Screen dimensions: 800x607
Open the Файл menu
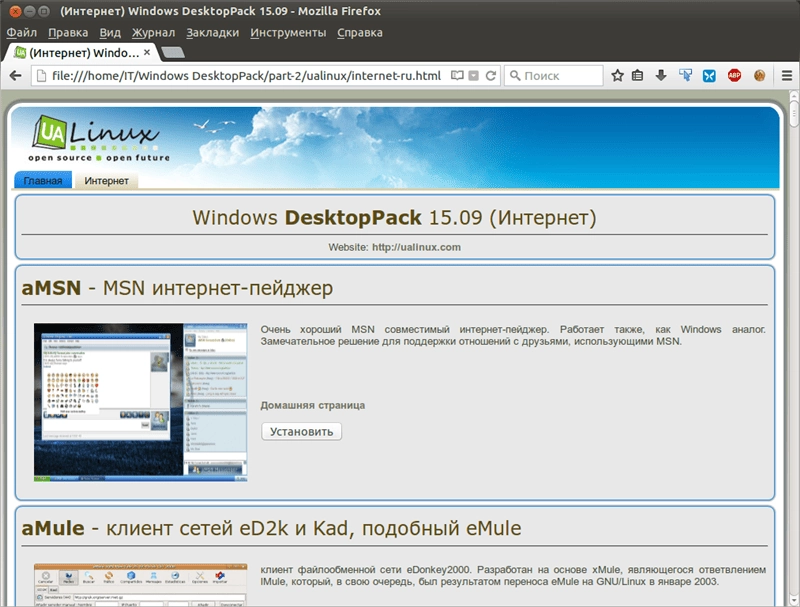click(x=21, y=33)
